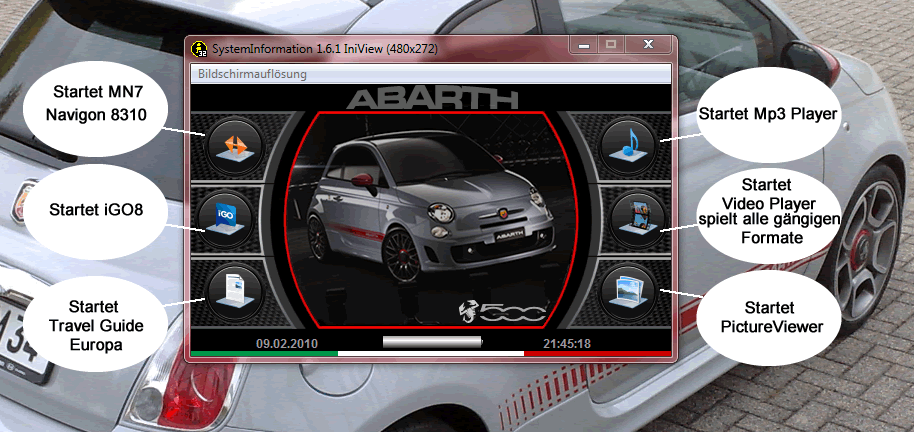Click the ABARTH logo at top
Screen dimensions: 914x432
[432, 100]
